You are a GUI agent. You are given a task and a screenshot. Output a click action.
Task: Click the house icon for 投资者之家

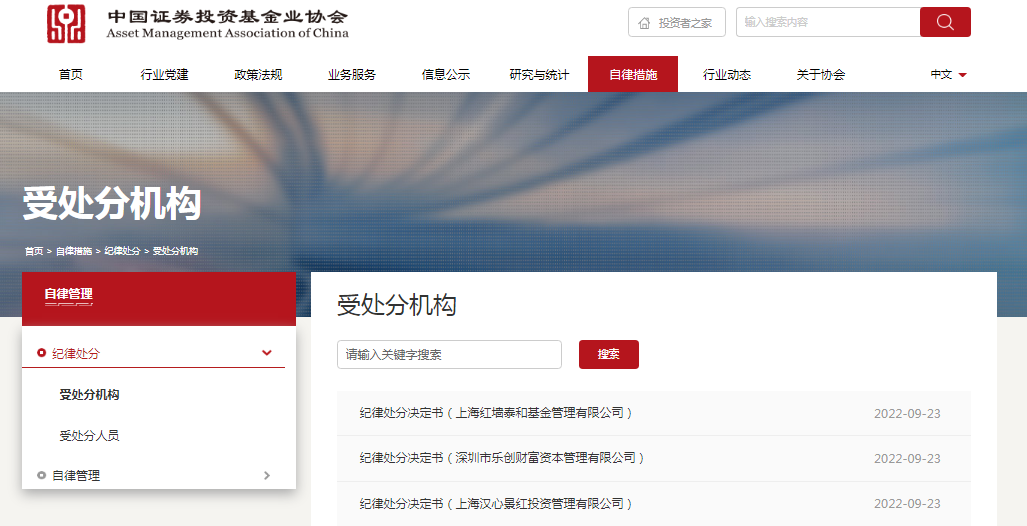(x=644, y=23)
